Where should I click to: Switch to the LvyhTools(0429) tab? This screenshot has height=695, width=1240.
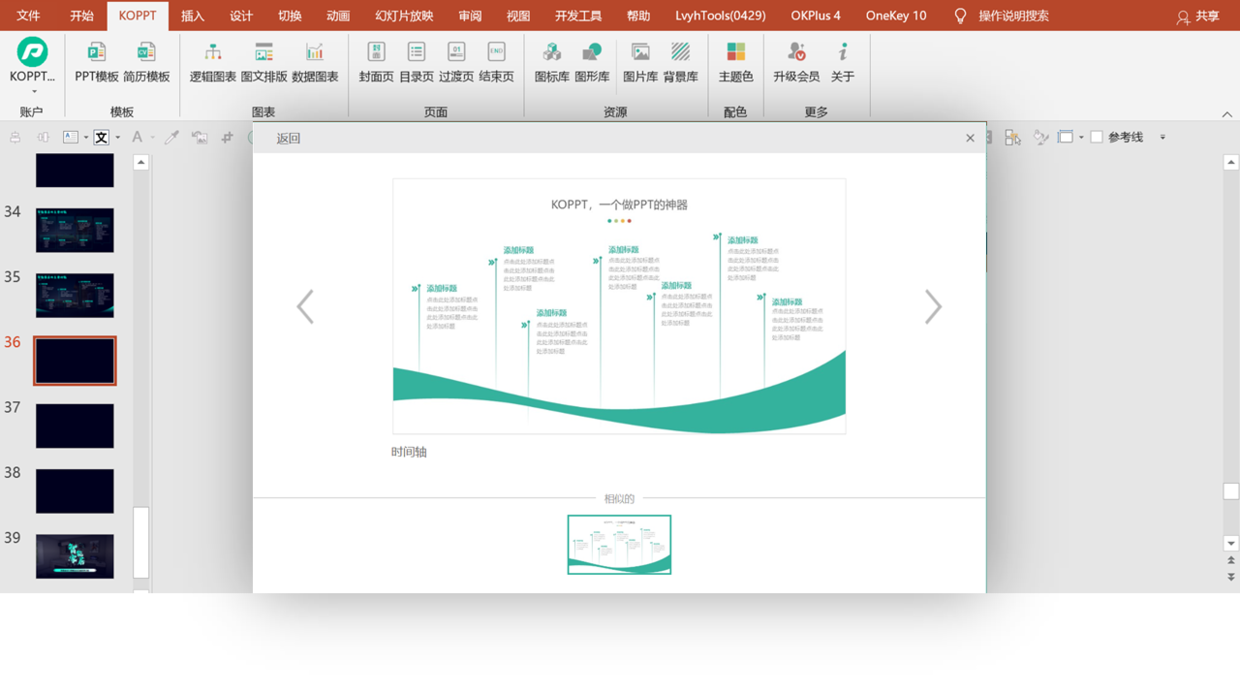click(720, 16)
